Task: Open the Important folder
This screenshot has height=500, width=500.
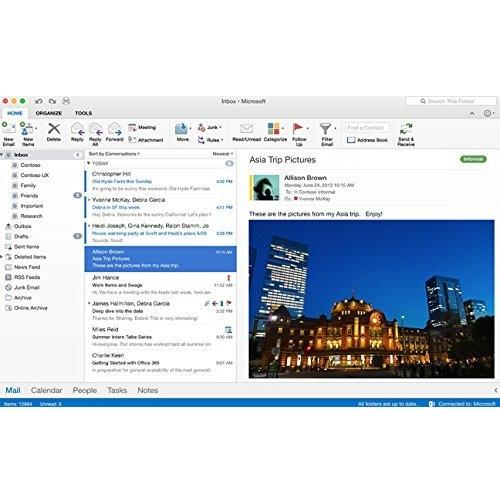Action: pos(32,206)
